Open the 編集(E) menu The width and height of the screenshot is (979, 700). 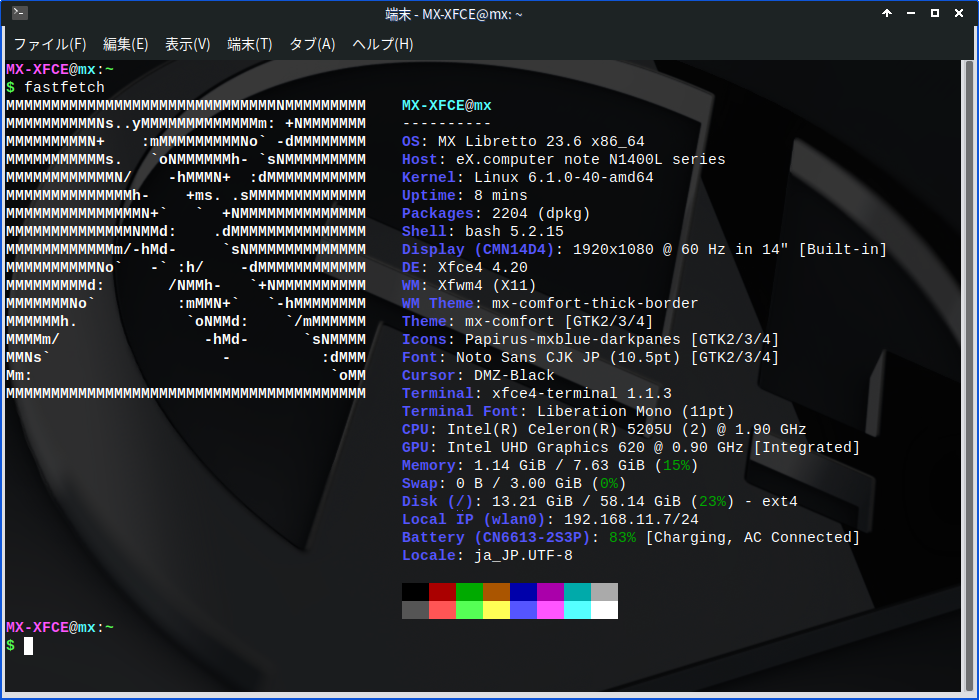[x=125, y=44]
